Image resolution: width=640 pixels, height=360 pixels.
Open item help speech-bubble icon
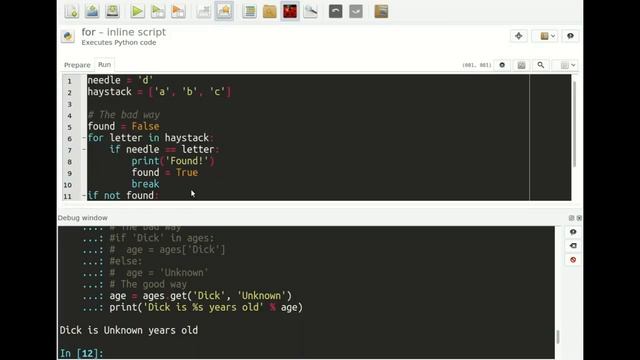pyautogui.click(x=570, y=36)
